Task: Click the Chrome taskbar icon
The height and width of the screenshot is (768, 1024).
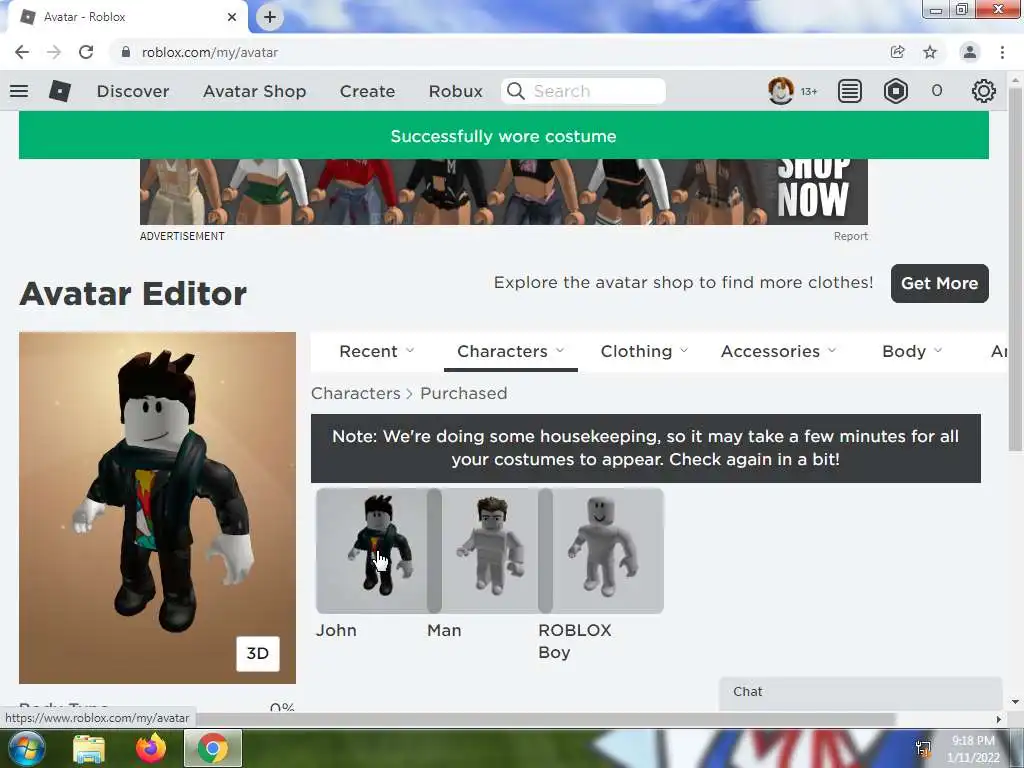Action: tap(213, 748)
